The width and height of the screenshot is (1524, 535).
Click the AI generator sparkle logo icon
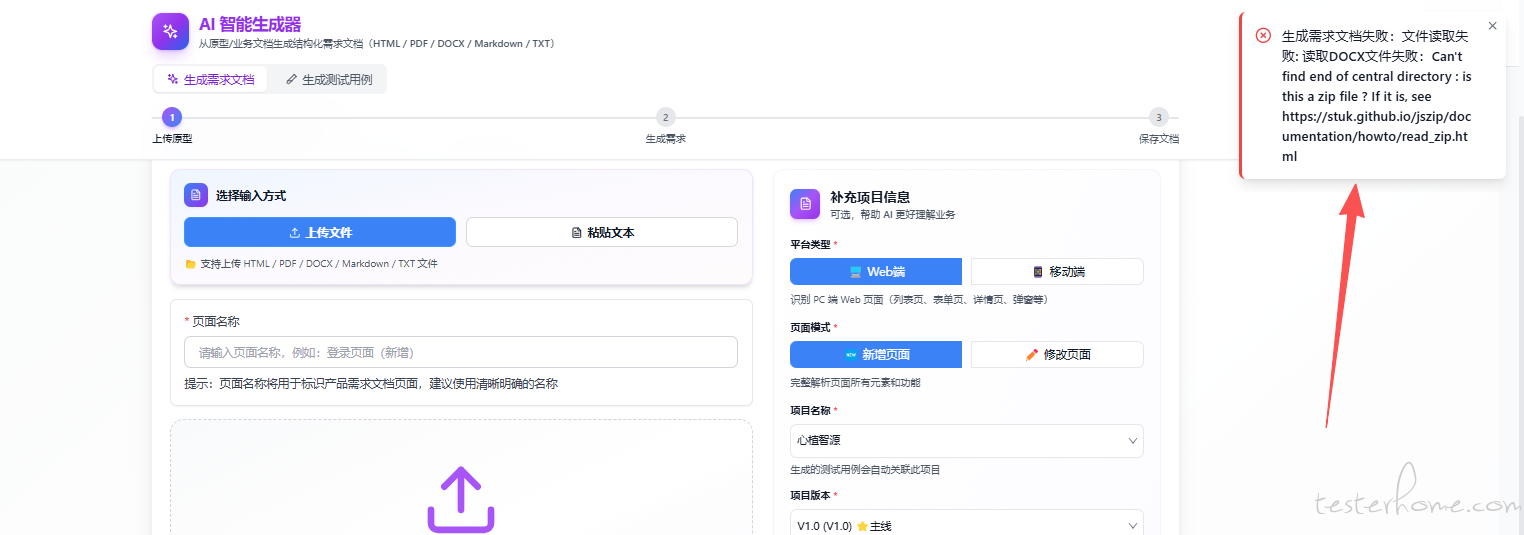click(x=170, y=31)
